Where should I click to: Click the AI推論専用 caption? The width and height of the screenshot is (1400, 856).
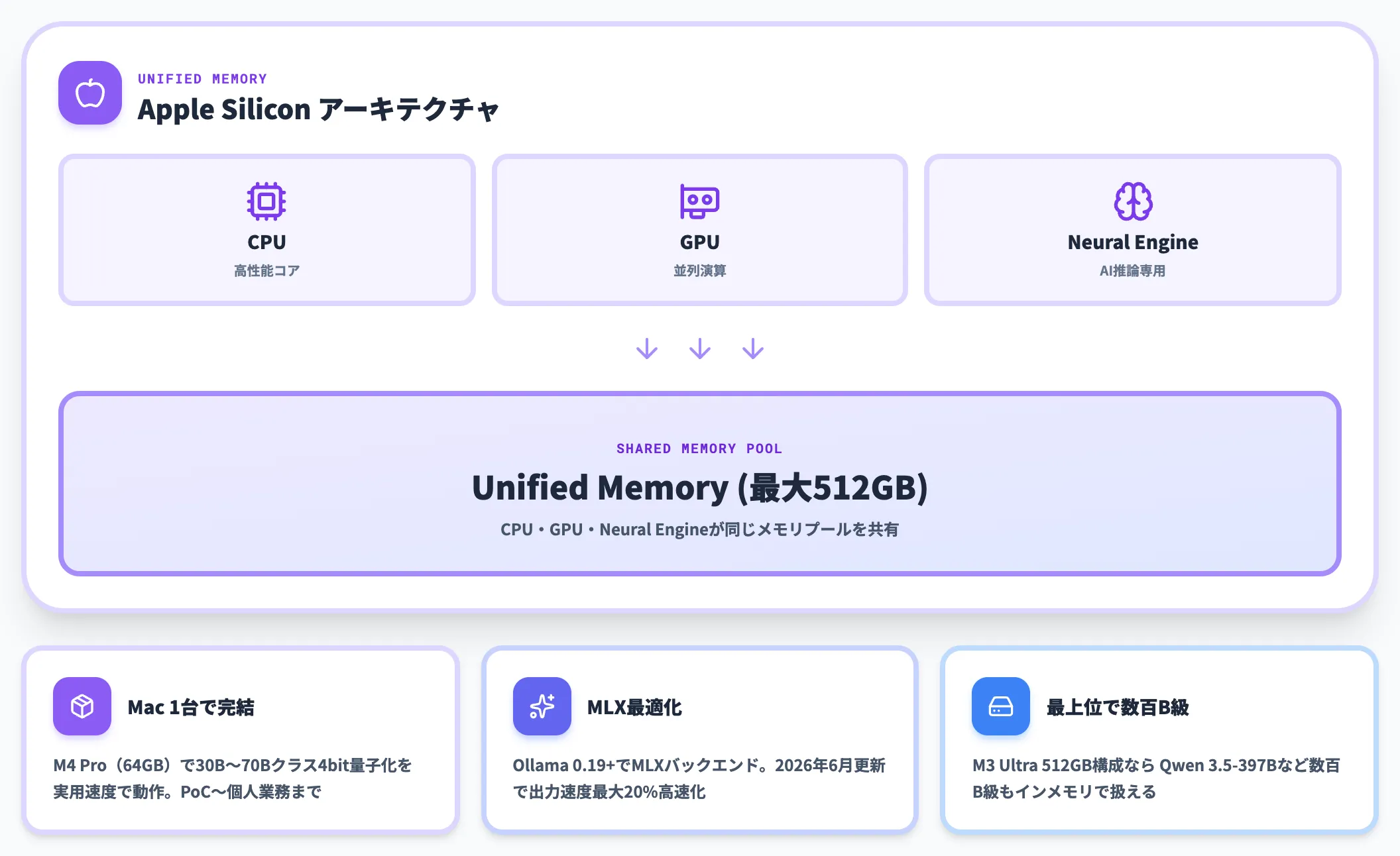click(1133, 271)
